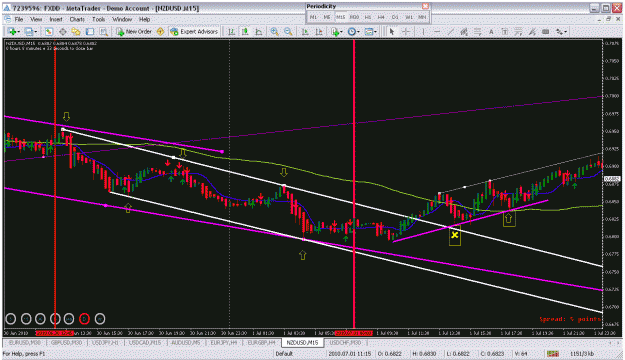The height and width of the screenshot is (360, 625).
Task: Switch to the AUDUSD,M5 chart tab
Action: pyautogui.click(x=186, y=342)
